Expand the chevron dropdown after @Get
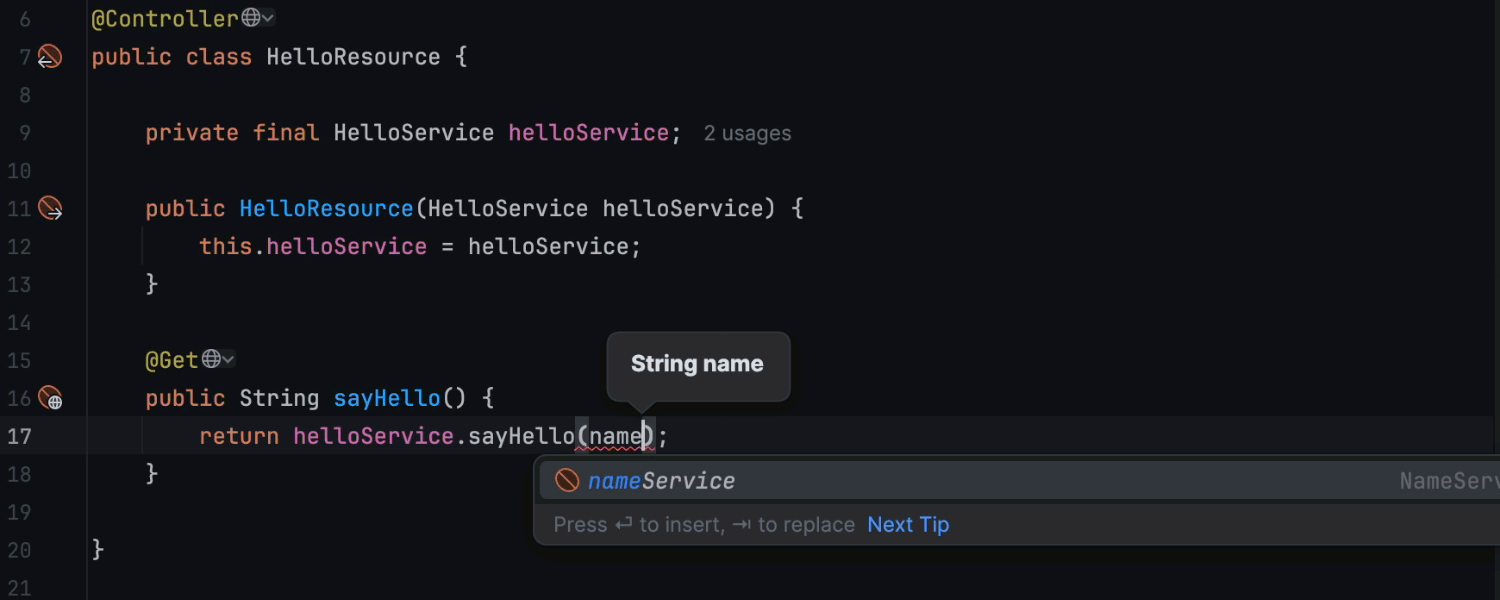Viewport: 1500px width, 600px height. click(229, 359)
